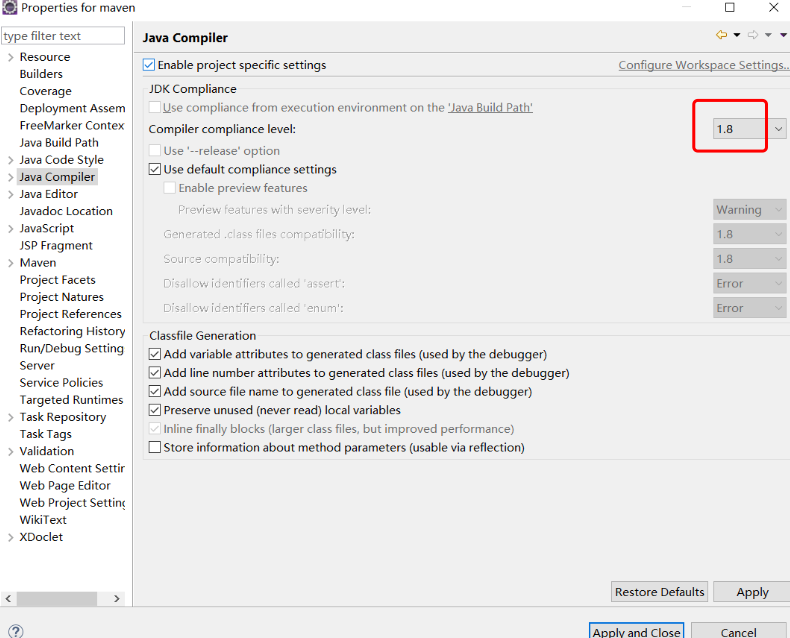Screen dimensions: 790x638
Task: Open Source compatibility dropdown
Action: pos(750,259)
